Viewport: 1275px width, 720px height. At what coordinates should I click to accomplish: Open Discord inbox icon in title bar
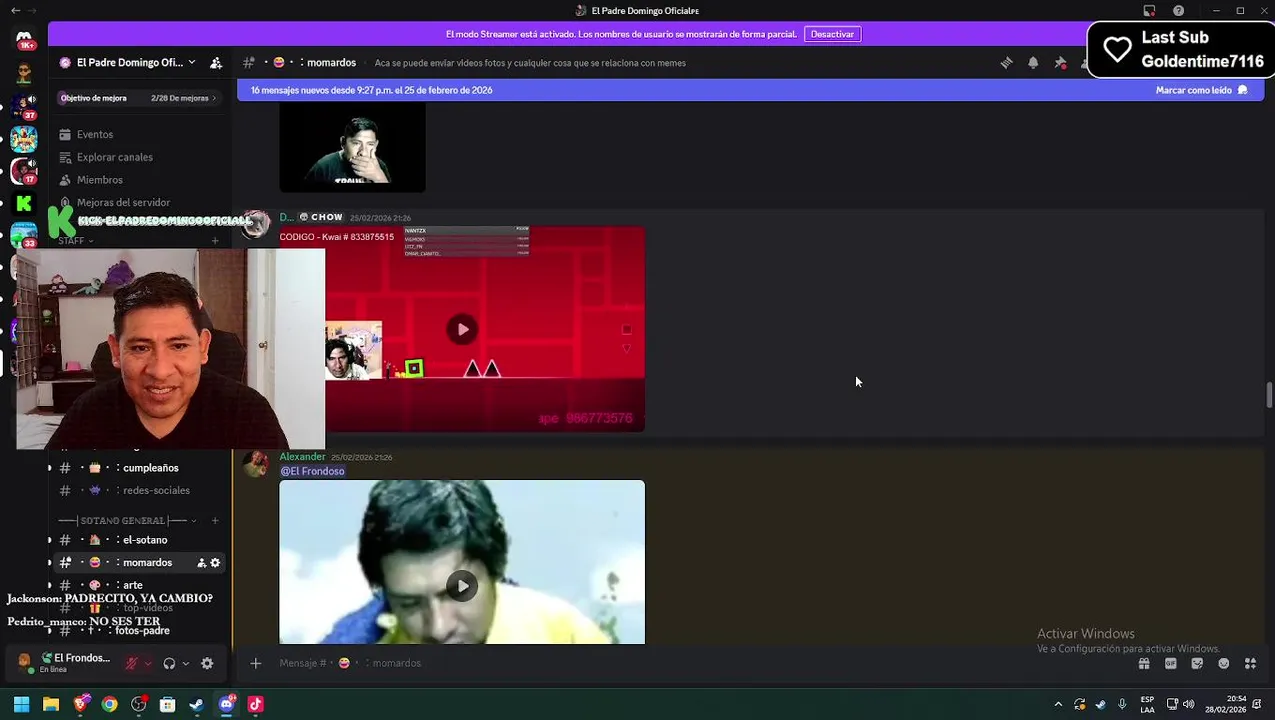pos(1150,11)
